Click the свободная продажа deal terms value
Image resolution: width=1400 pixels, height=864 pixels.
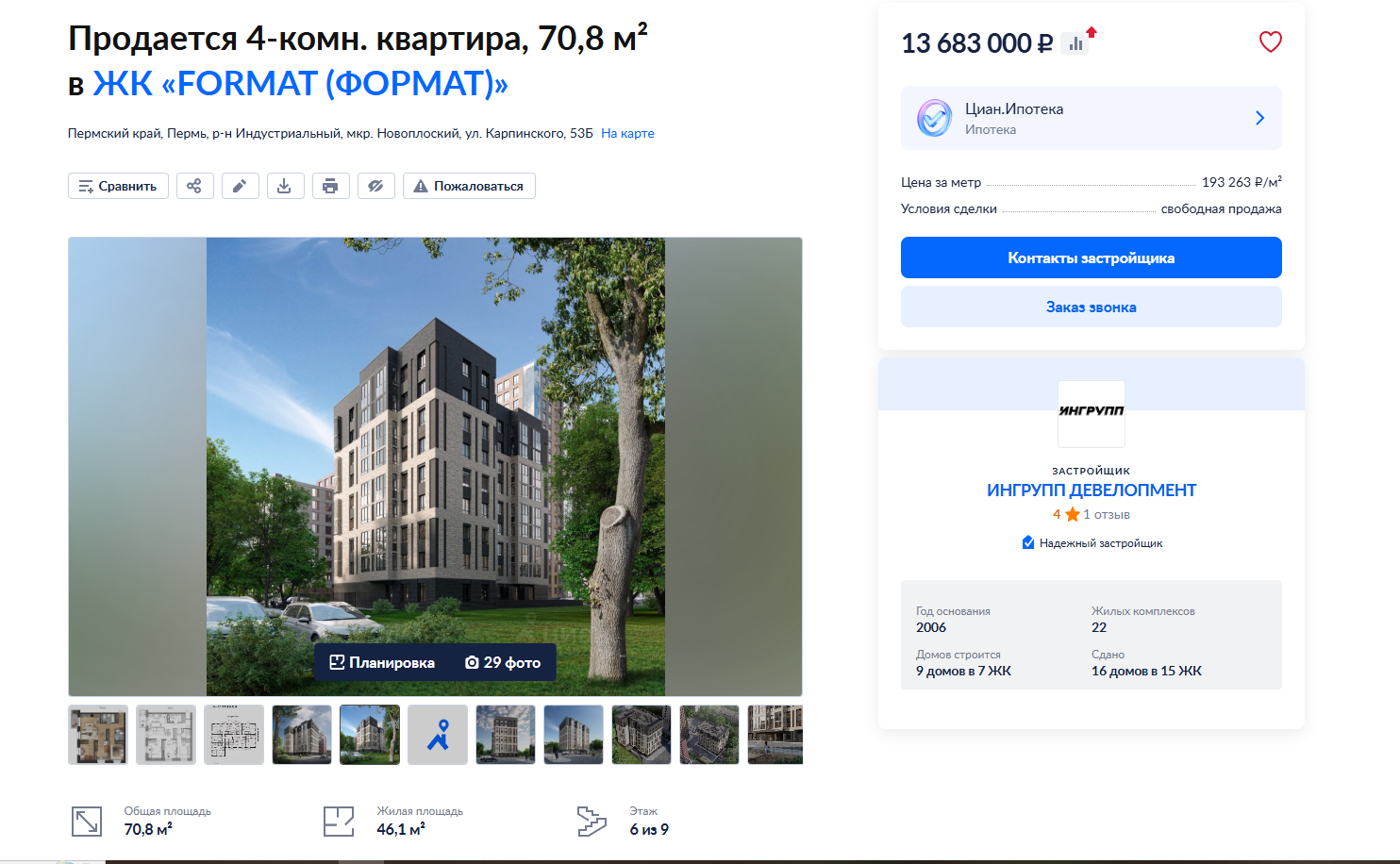[1222, 208]
